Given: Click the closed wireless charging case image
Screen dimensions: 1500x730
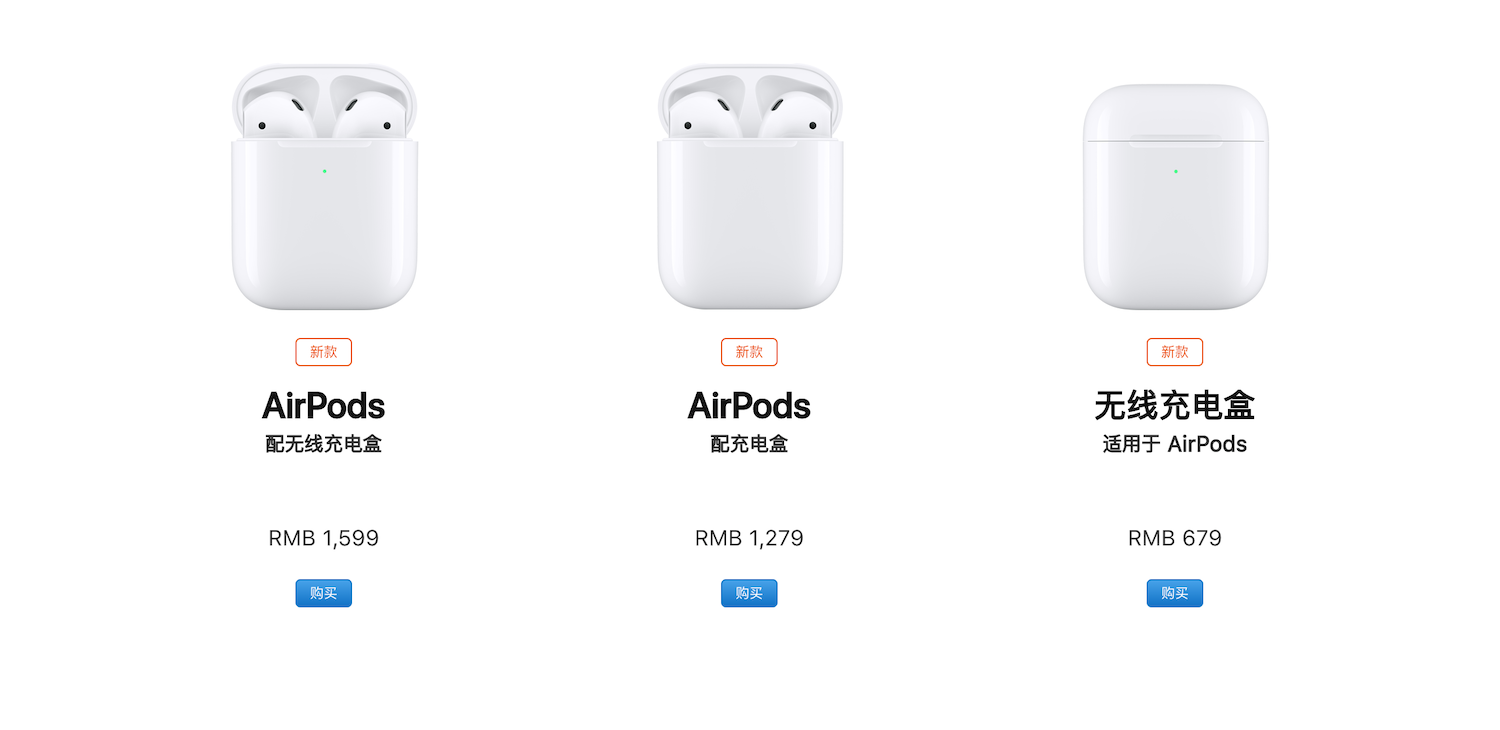Looking at the screenshot, I should pyautogui.click(x=1175, y=197).
